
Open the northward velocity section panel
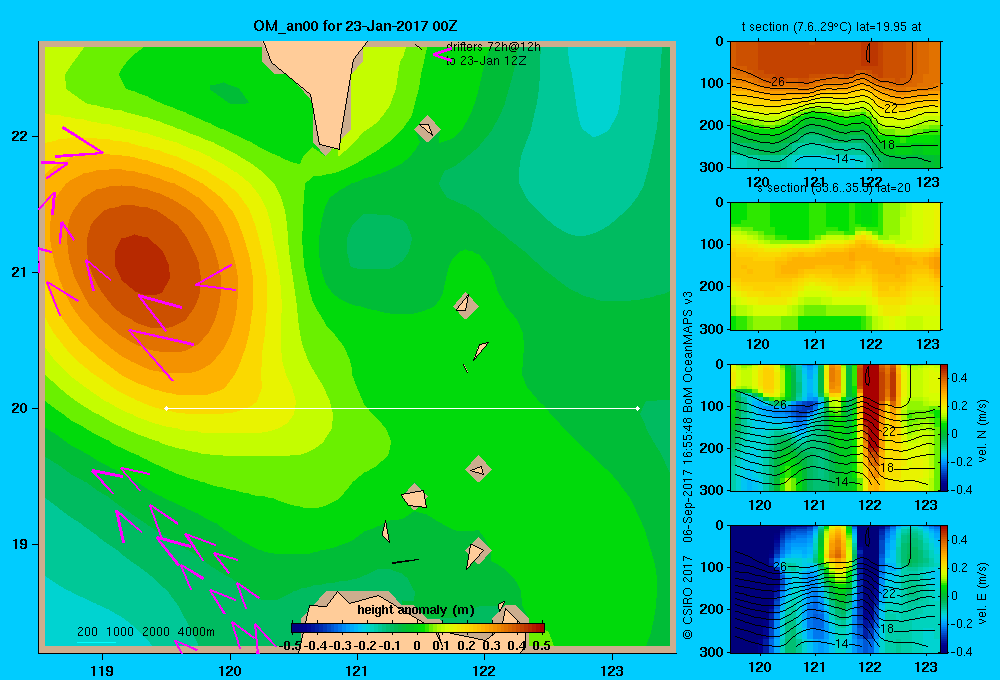pyautogui.click(x=835, y=427)
